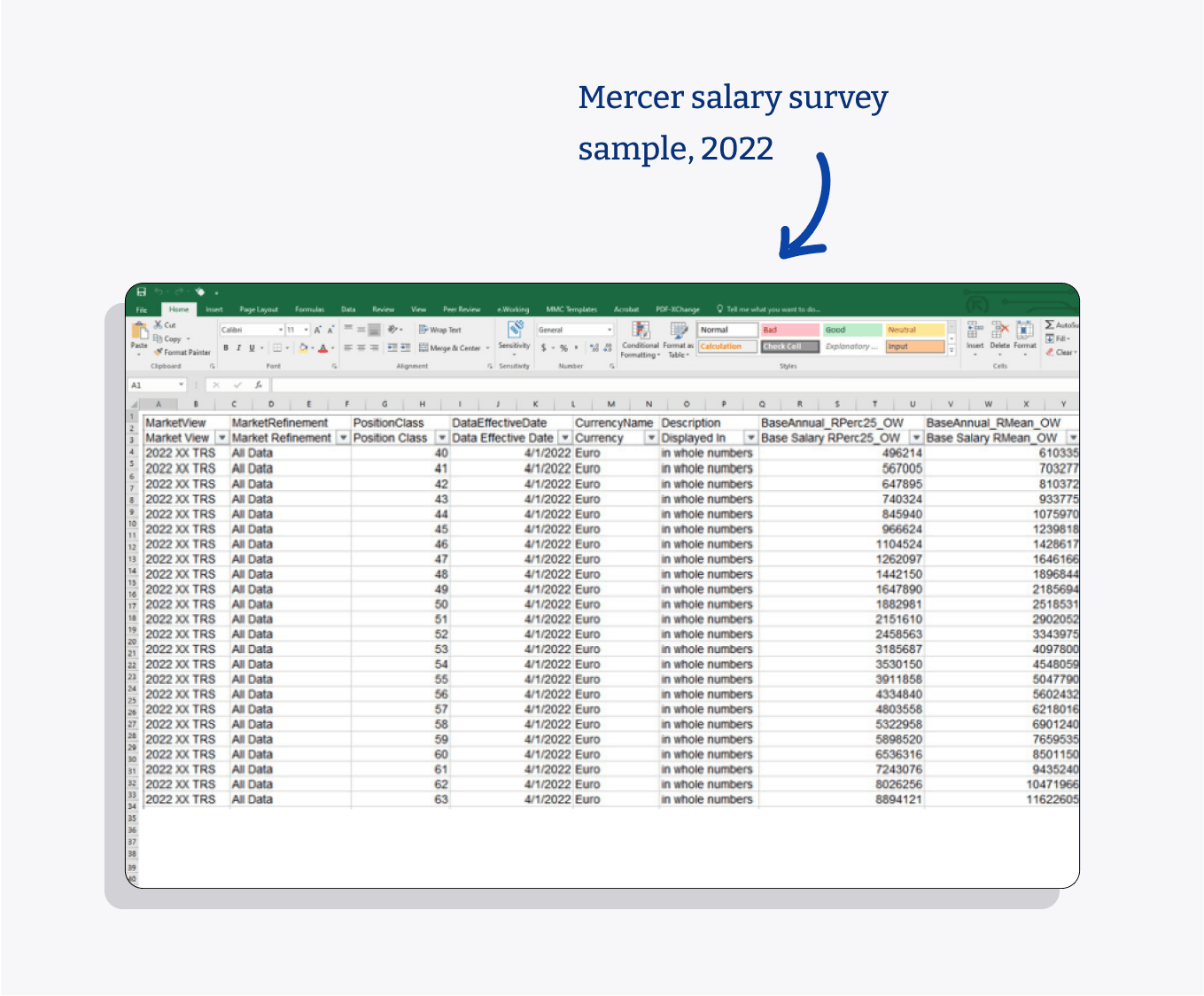Screen dimensions: 1204x996
Task: Toggle Italic formatting
Action: 238,348
